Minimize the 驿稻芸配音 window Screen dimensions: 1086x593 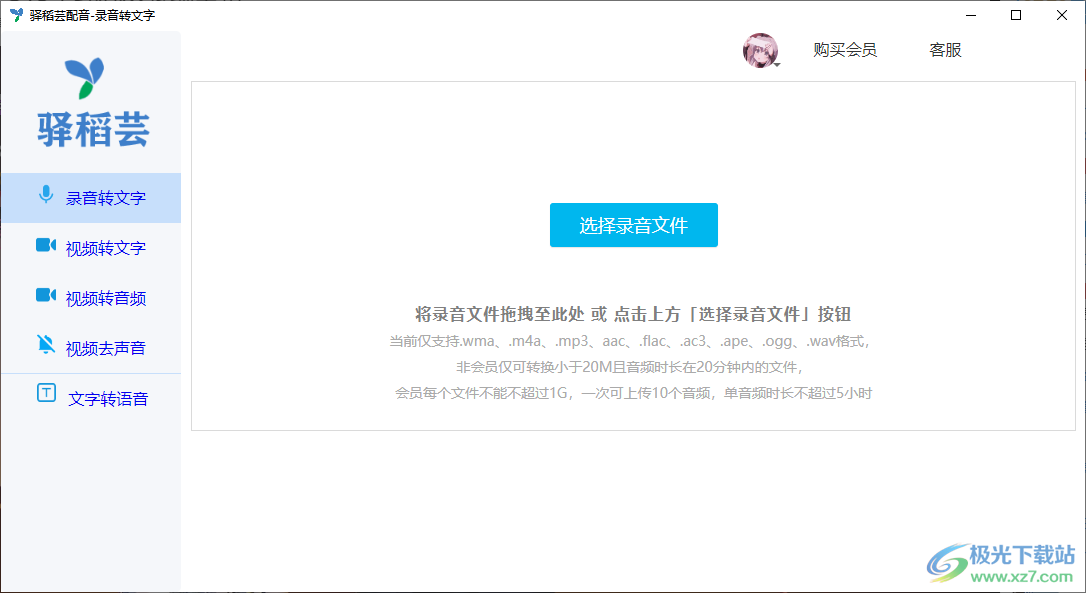[970, 15]
